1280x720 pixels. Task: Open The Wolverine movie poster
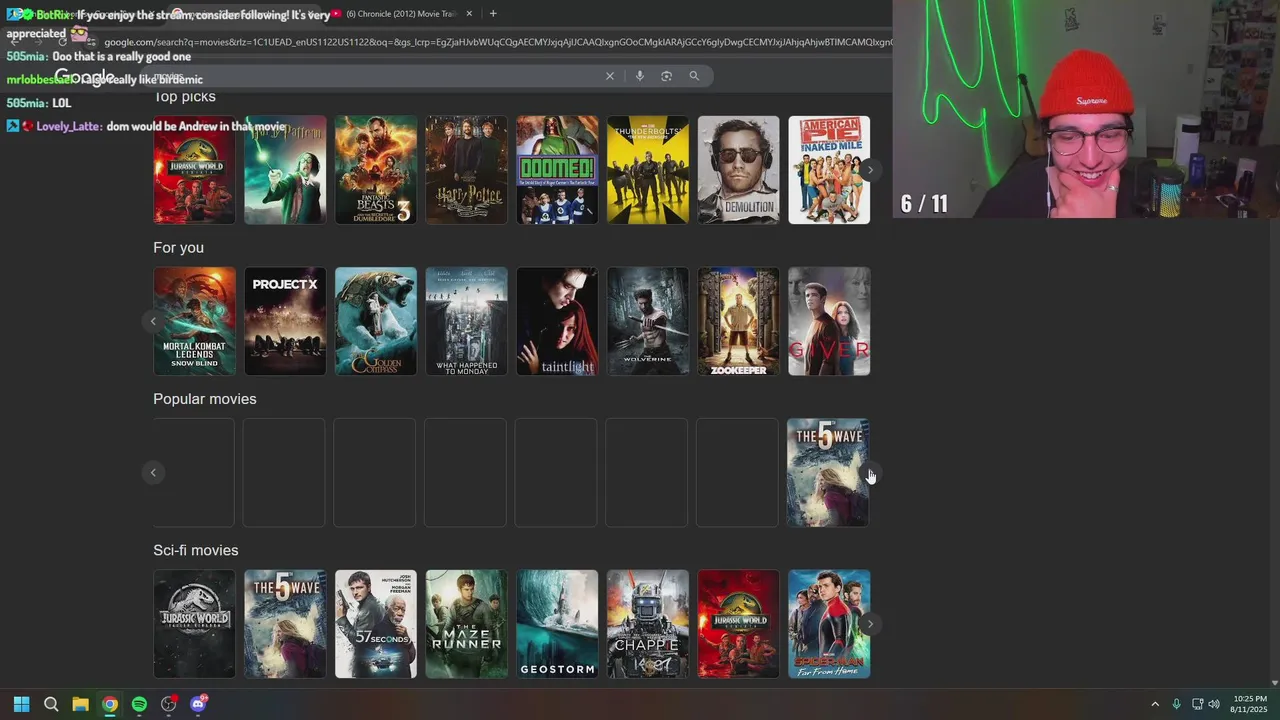648,321
